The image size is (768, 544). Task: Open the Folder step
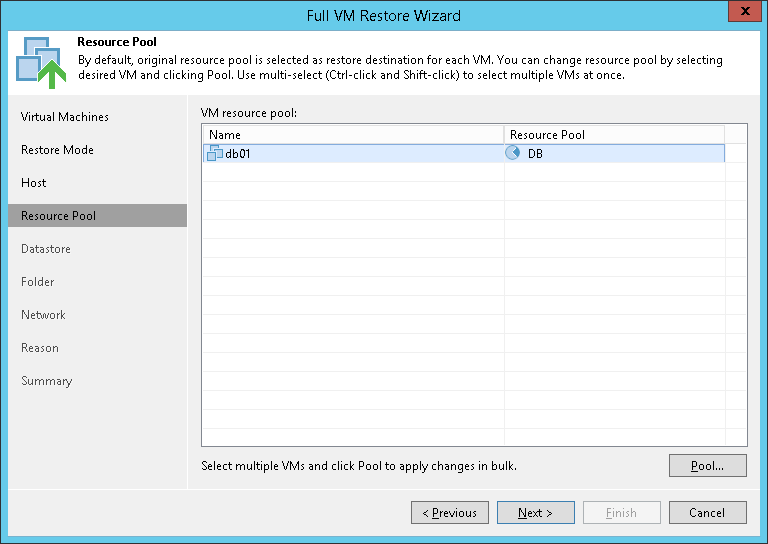pos(38,282)
